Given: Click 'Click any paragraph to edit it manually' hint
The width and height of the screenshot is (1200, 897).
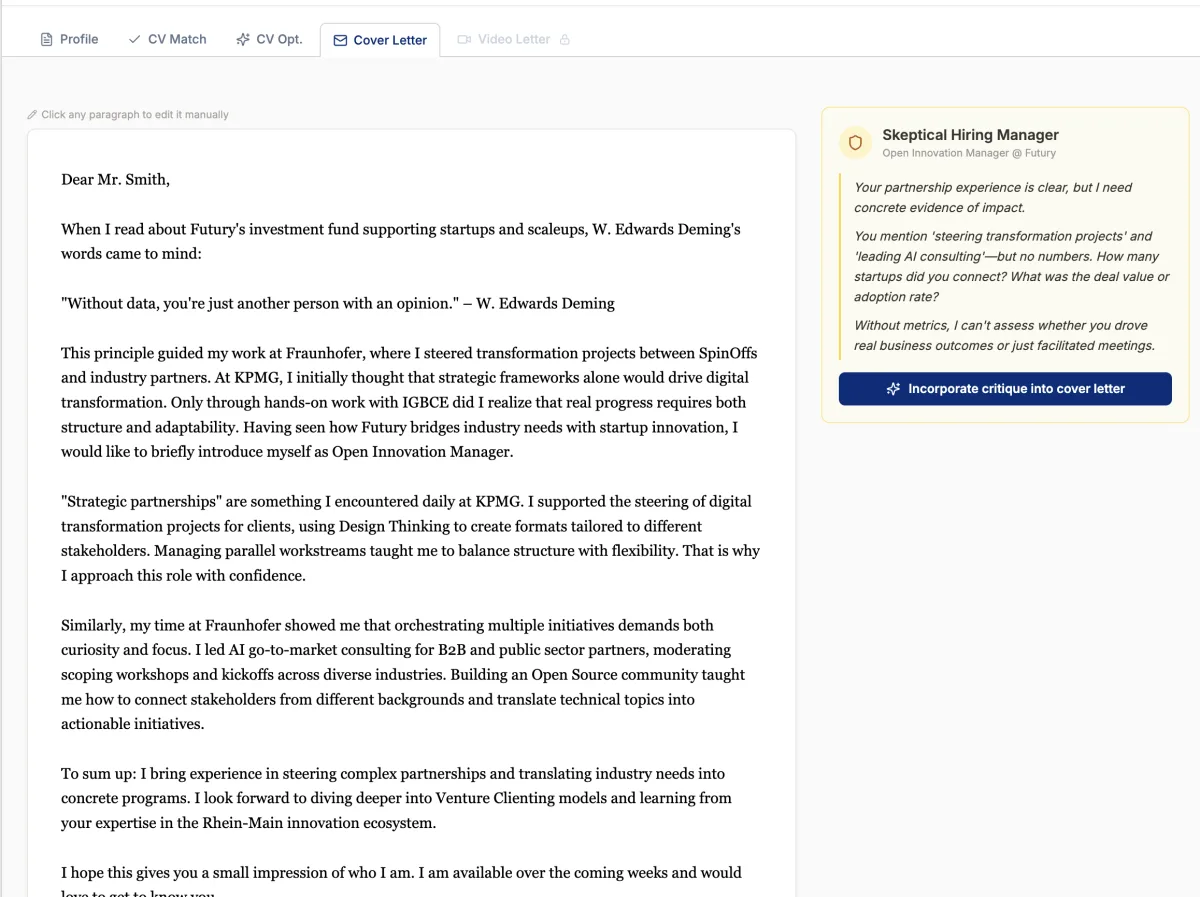Looking at the screenshot, I should [135, 115].
